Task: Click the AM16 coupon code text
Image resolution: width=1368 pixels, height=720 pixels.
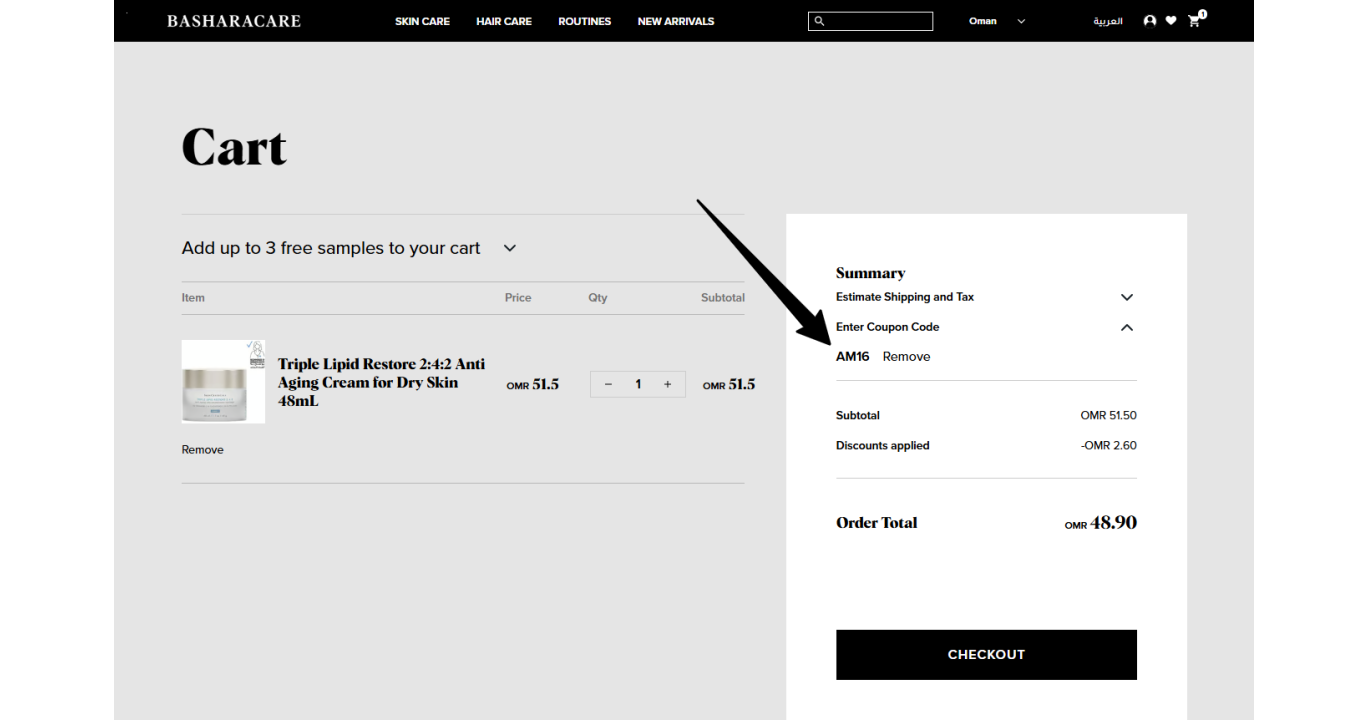Action: (x=853, y=357)
